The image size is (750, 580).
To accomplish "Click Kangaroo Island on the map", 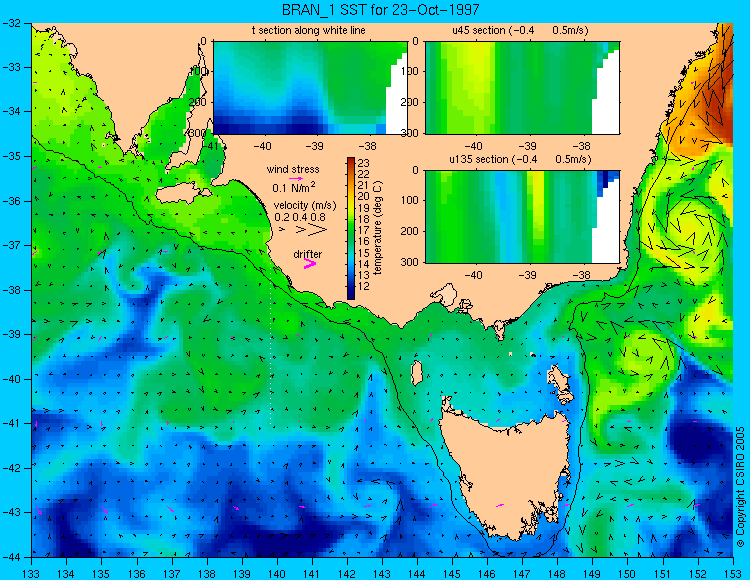I will point(178,194).
